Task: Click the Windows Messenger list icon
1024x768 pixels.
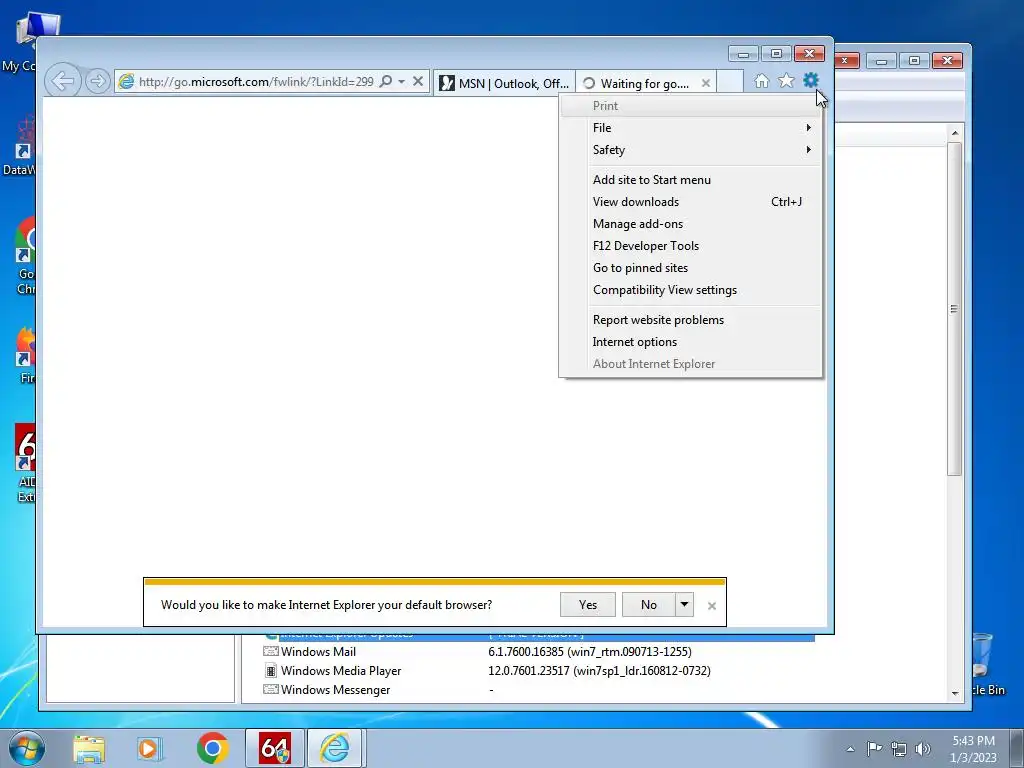Action: click(270, 690)
